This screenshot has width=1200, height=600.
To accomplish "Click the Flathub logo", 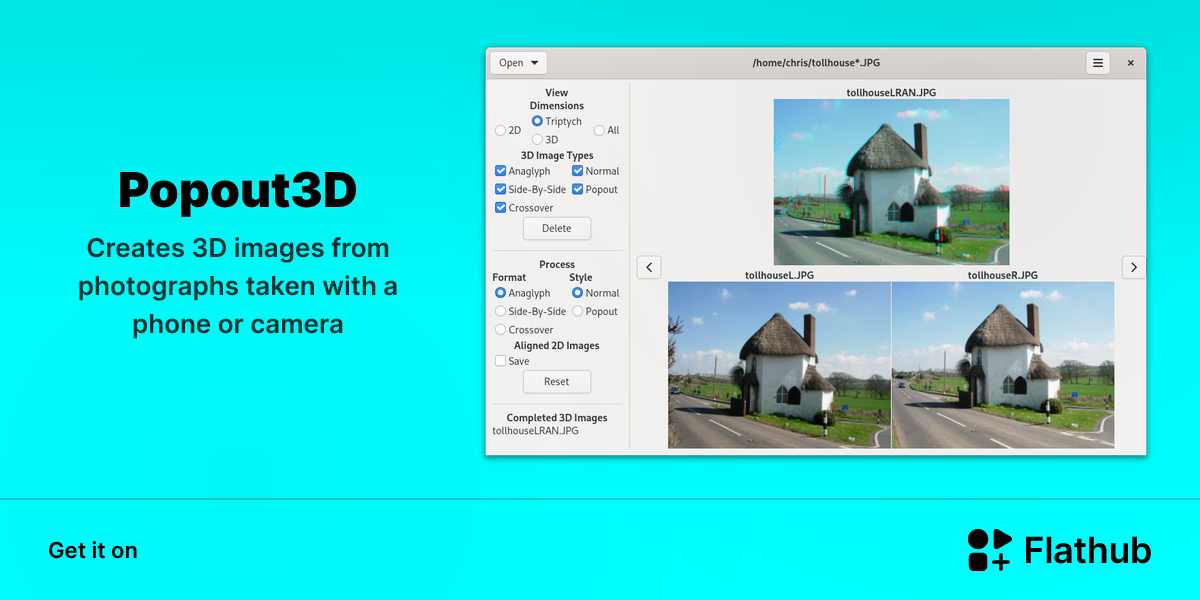I will [1059, 550].
